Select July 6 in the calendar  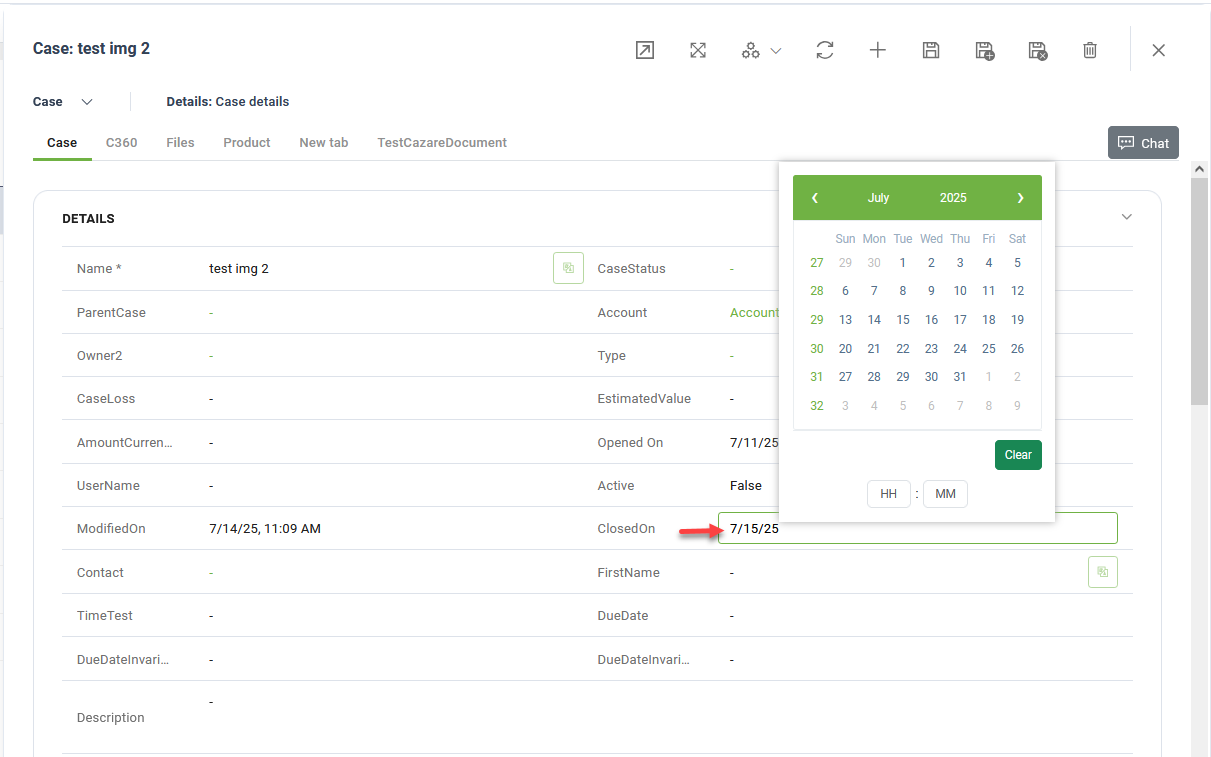point(846,291)
